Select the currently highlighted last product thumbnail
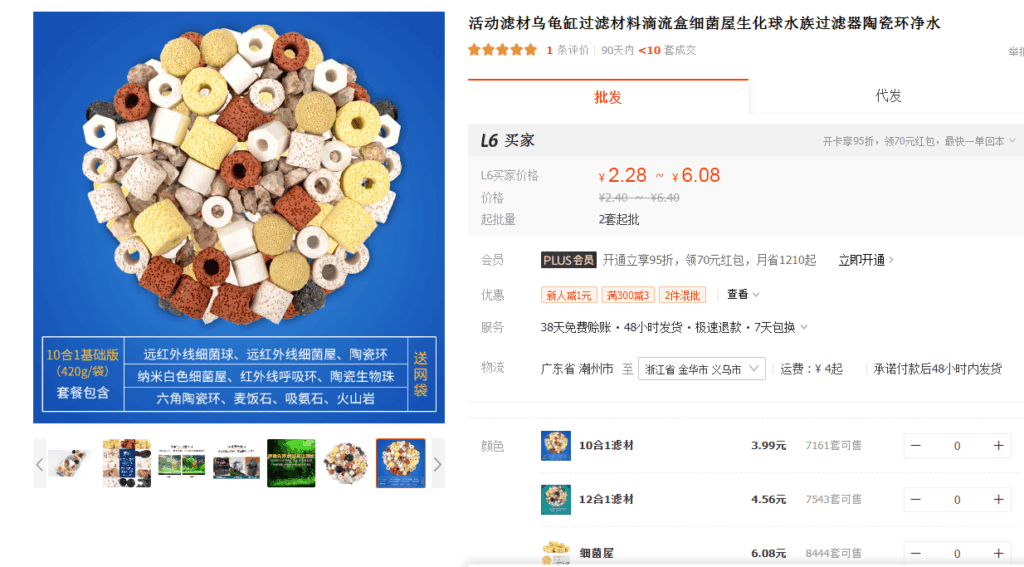1024x567 pixels. click(401, 463)
